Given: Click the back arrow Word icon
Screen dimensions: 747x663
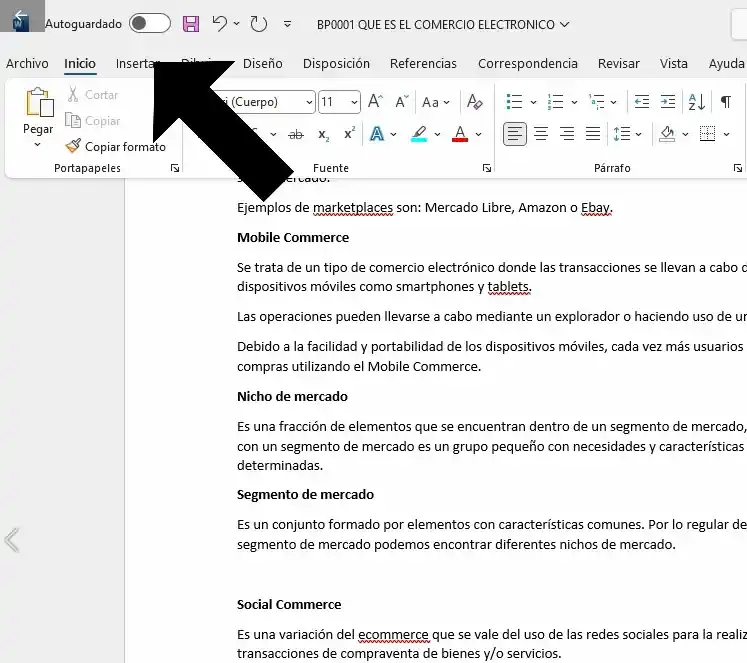Looking at the screenshot, I should (x=22, y=16).
